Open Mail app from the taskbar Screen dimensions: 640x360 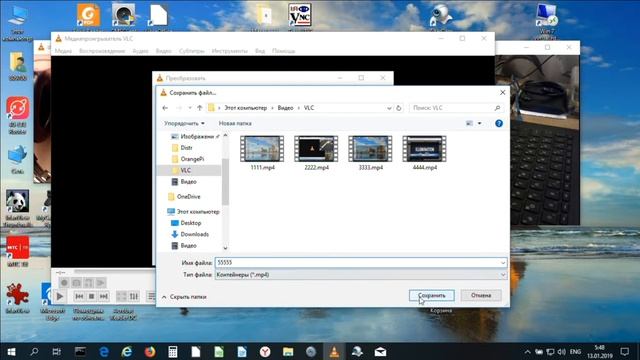click(x=380, y=351)
